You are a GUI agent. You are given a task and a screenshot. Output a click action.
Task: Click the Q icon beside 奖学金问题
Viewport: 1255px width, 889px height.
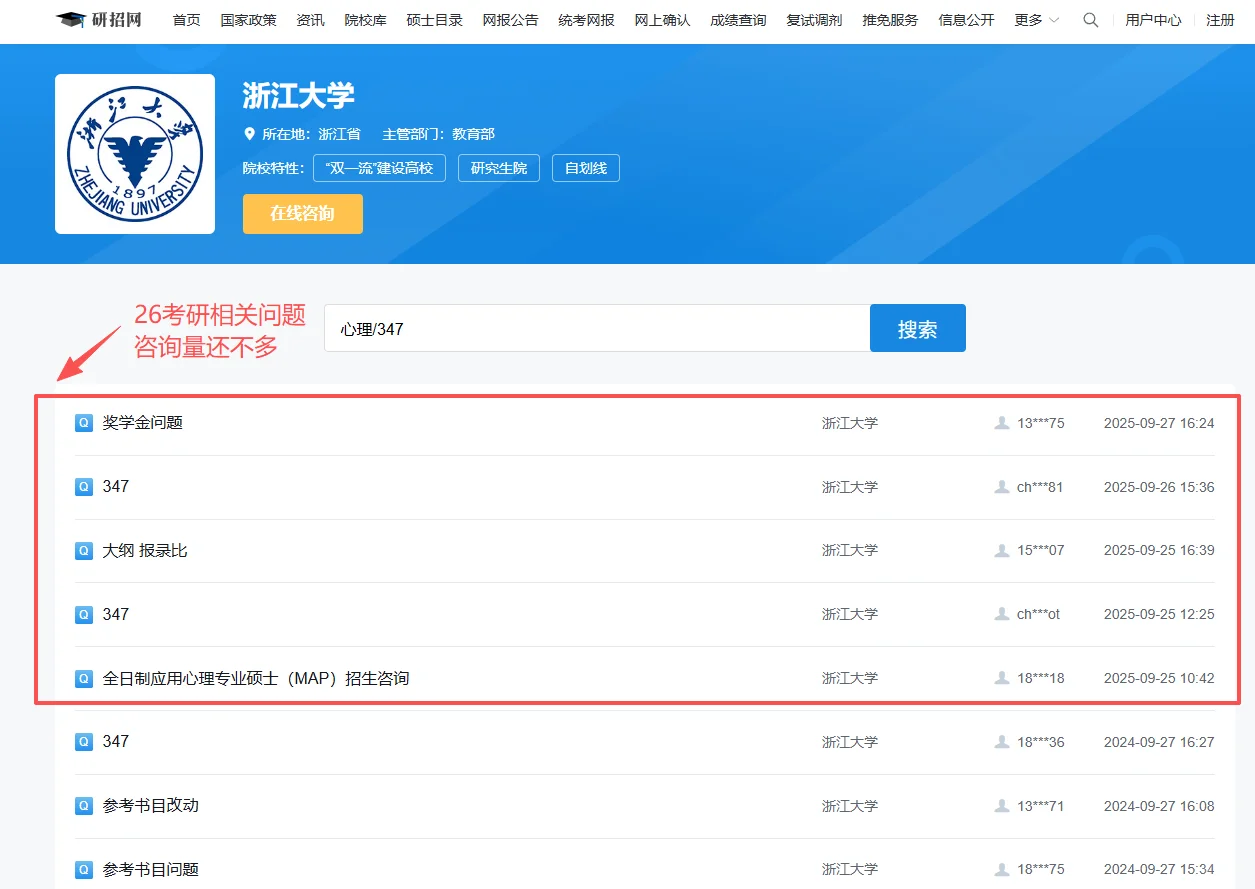pyautogui.click(x=83, y=423)
